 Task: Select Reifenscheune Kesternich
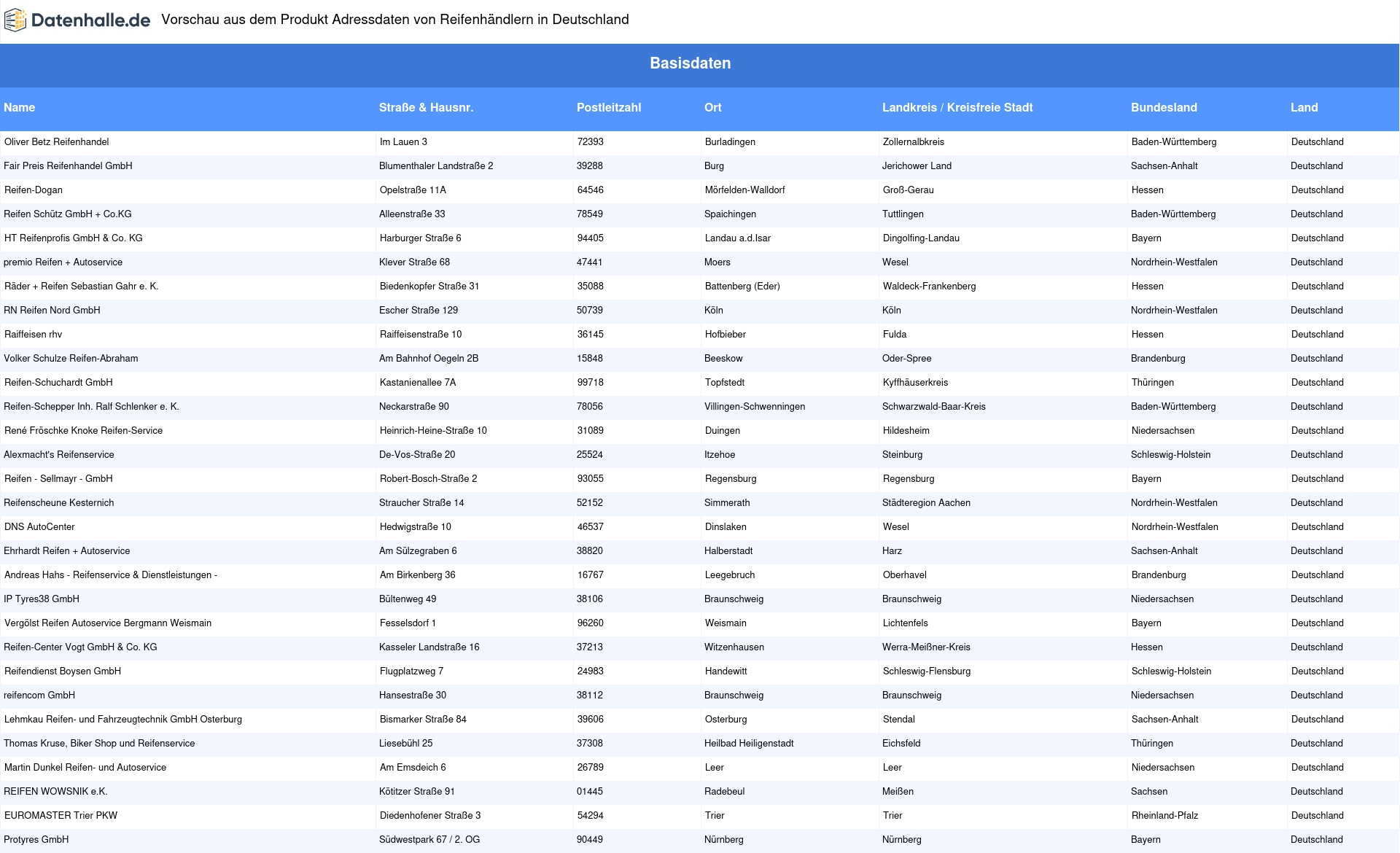[x=59, y=502]
